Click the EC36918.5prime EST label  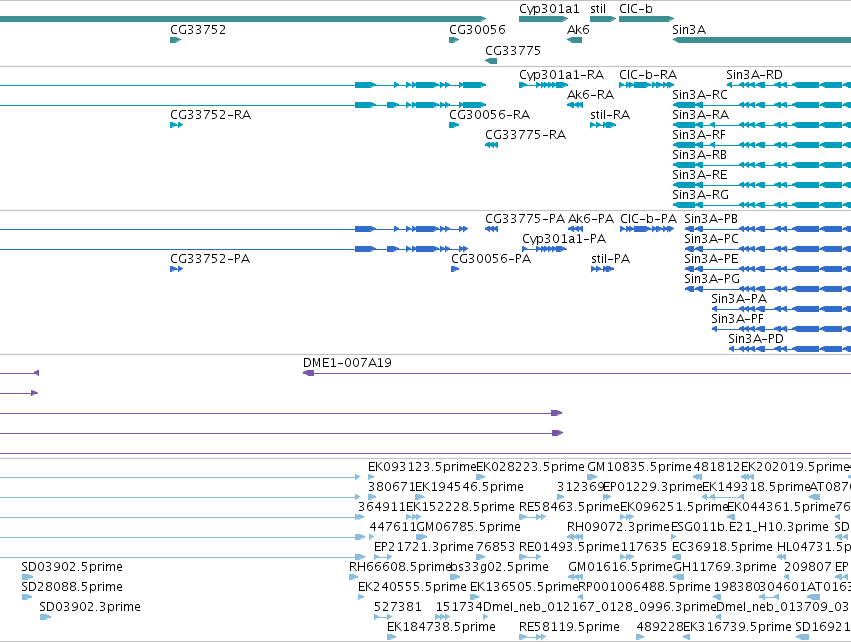click(x=722, y=546)
